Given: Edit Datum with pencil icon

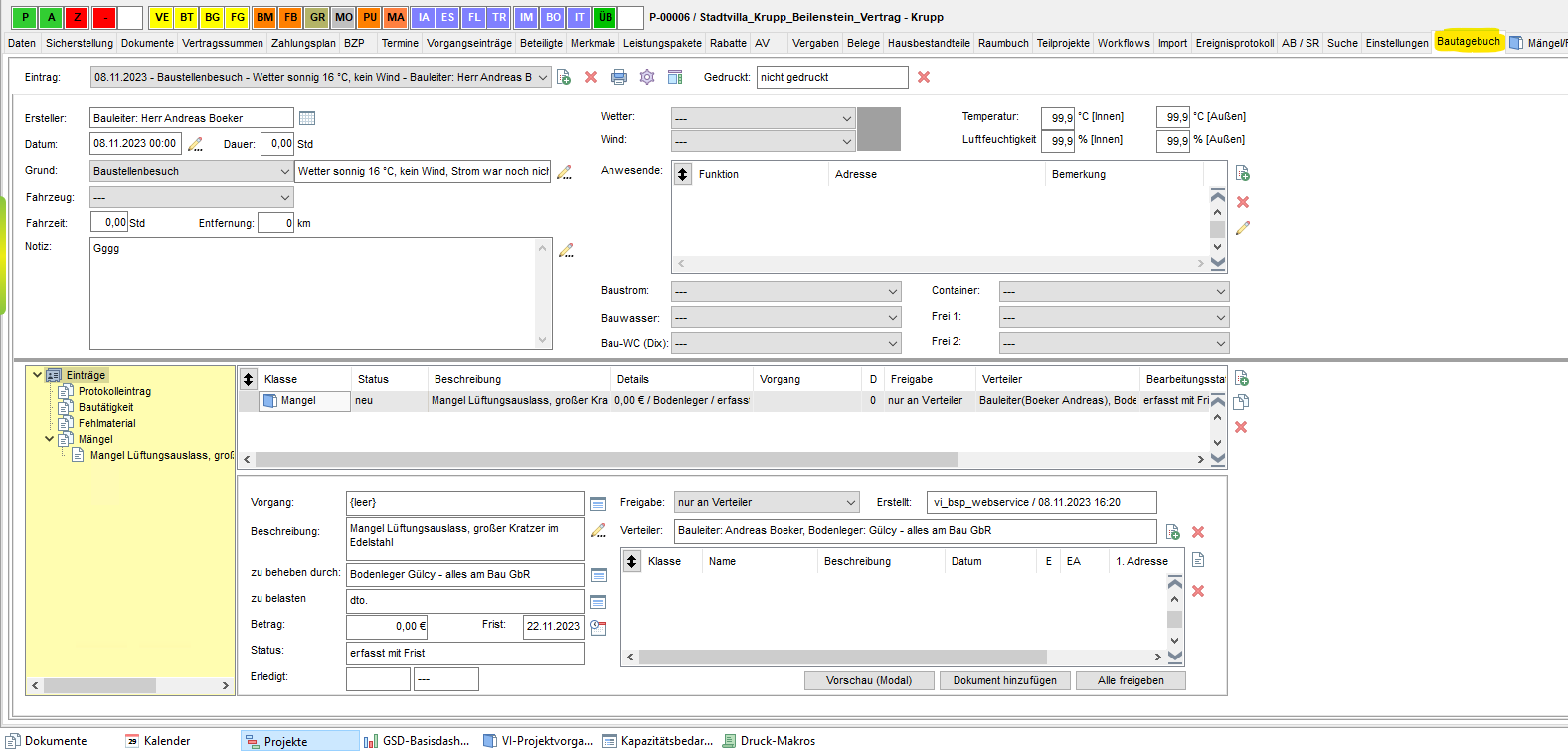Looking at the screenshot, I should [x=195, y=144].
